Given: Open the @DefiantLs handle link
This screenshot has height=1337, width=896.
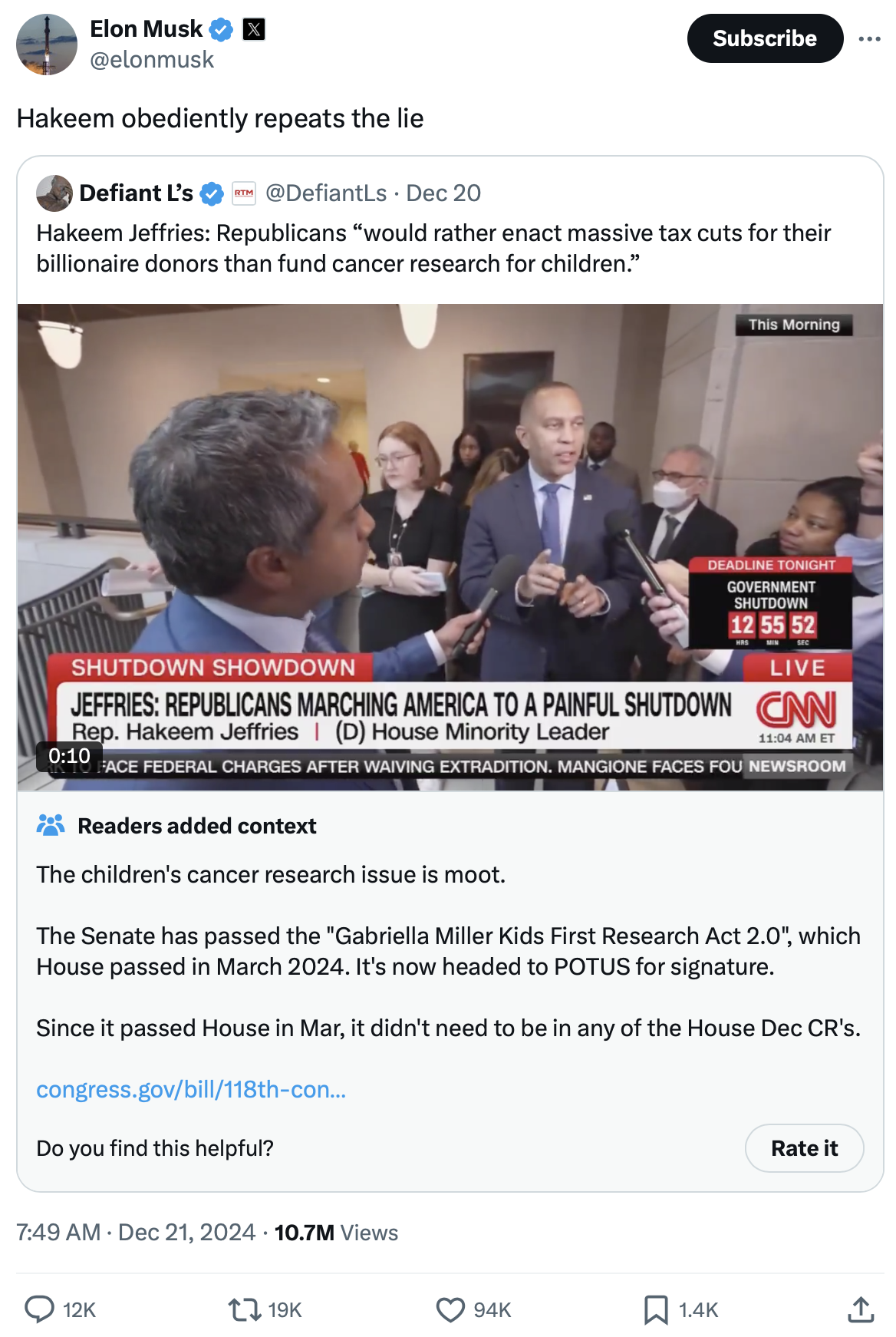Looking at the screenshot, I should (x=326, y=193).
